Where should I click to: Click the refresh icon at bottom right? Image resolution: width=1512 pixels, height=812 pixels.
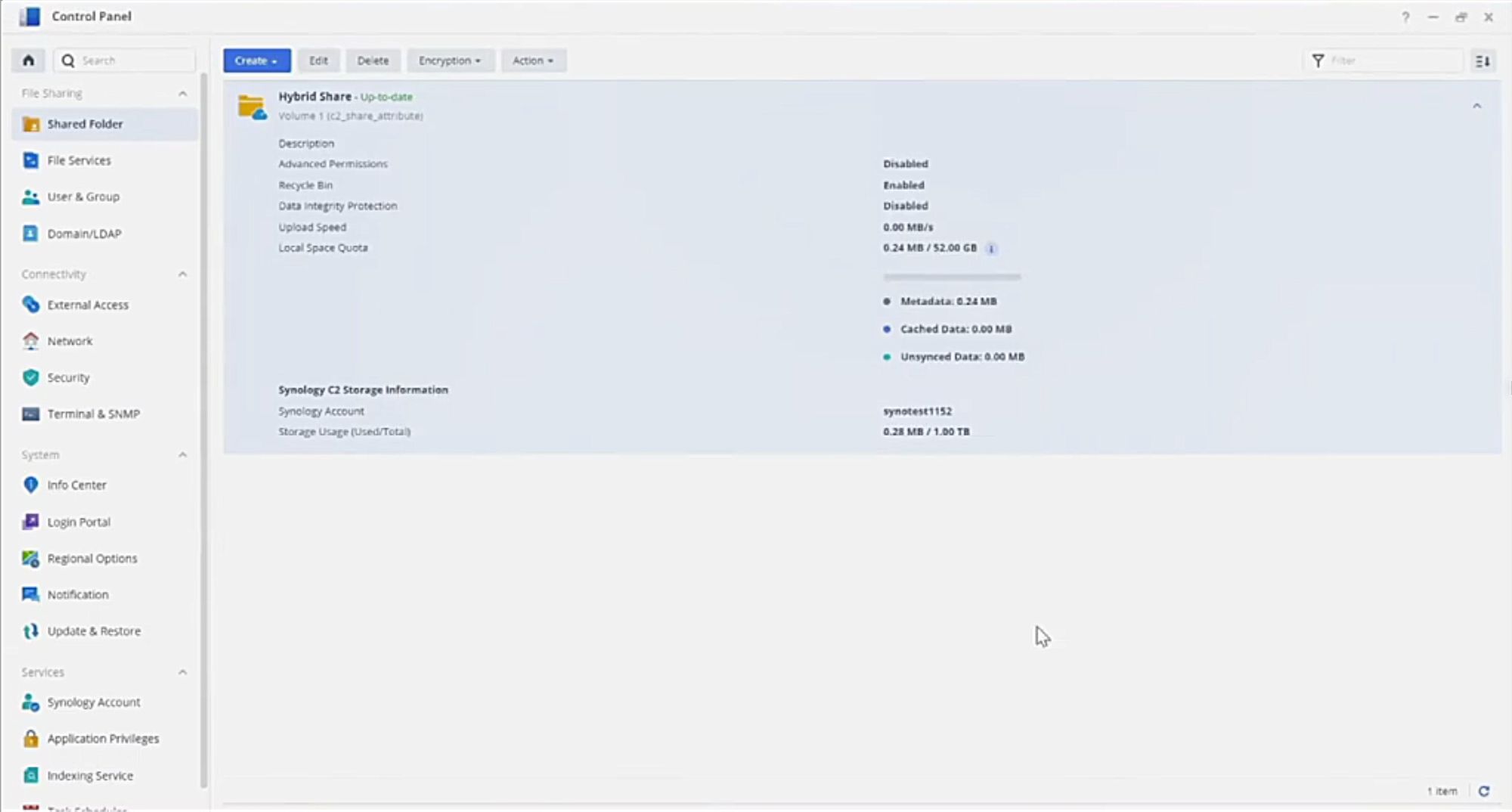point(1483,791)
